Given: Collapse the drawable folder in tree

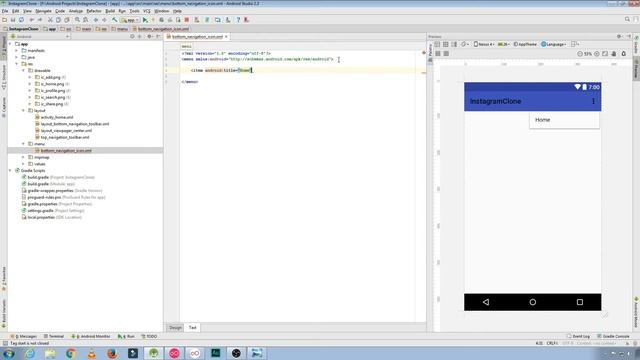Looking at the screenshot, I should [23, 71].
